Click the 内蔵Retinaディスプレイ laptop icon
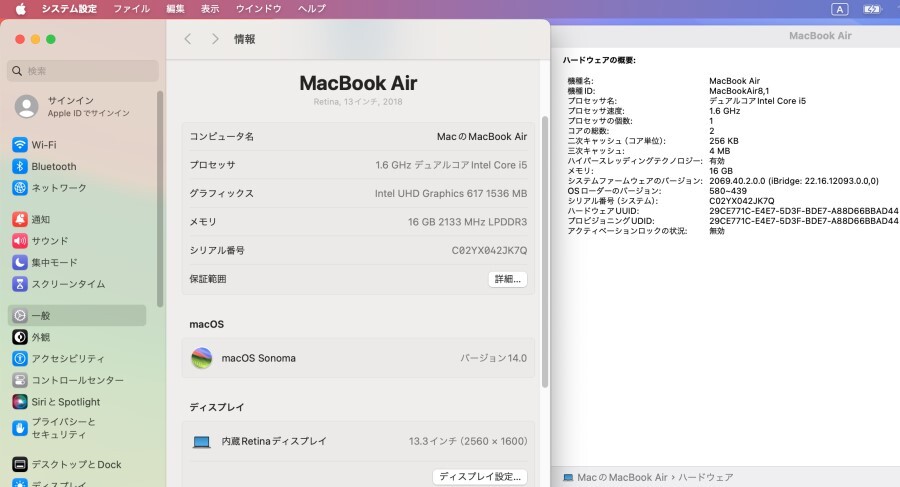The width and height of the screenshot is (900, 487). coord(201,442)
